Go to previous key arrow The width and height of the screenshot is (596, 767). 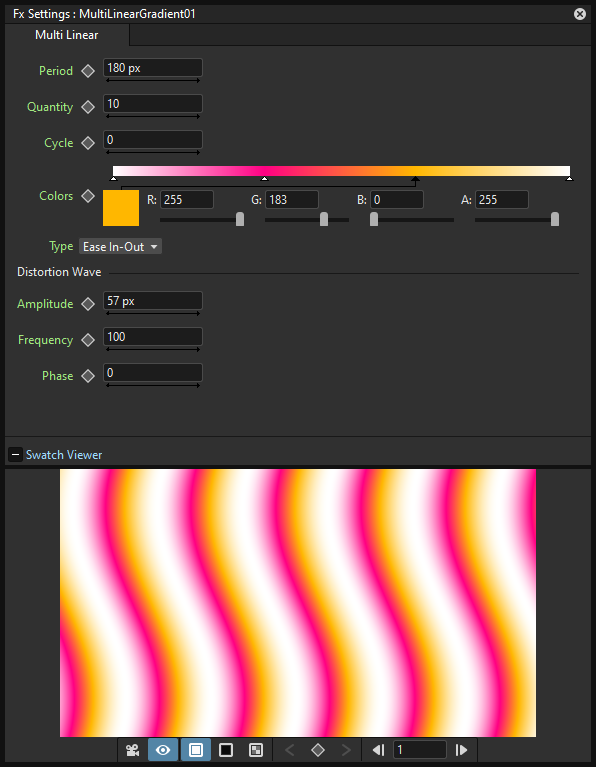(x=290, y=750)
